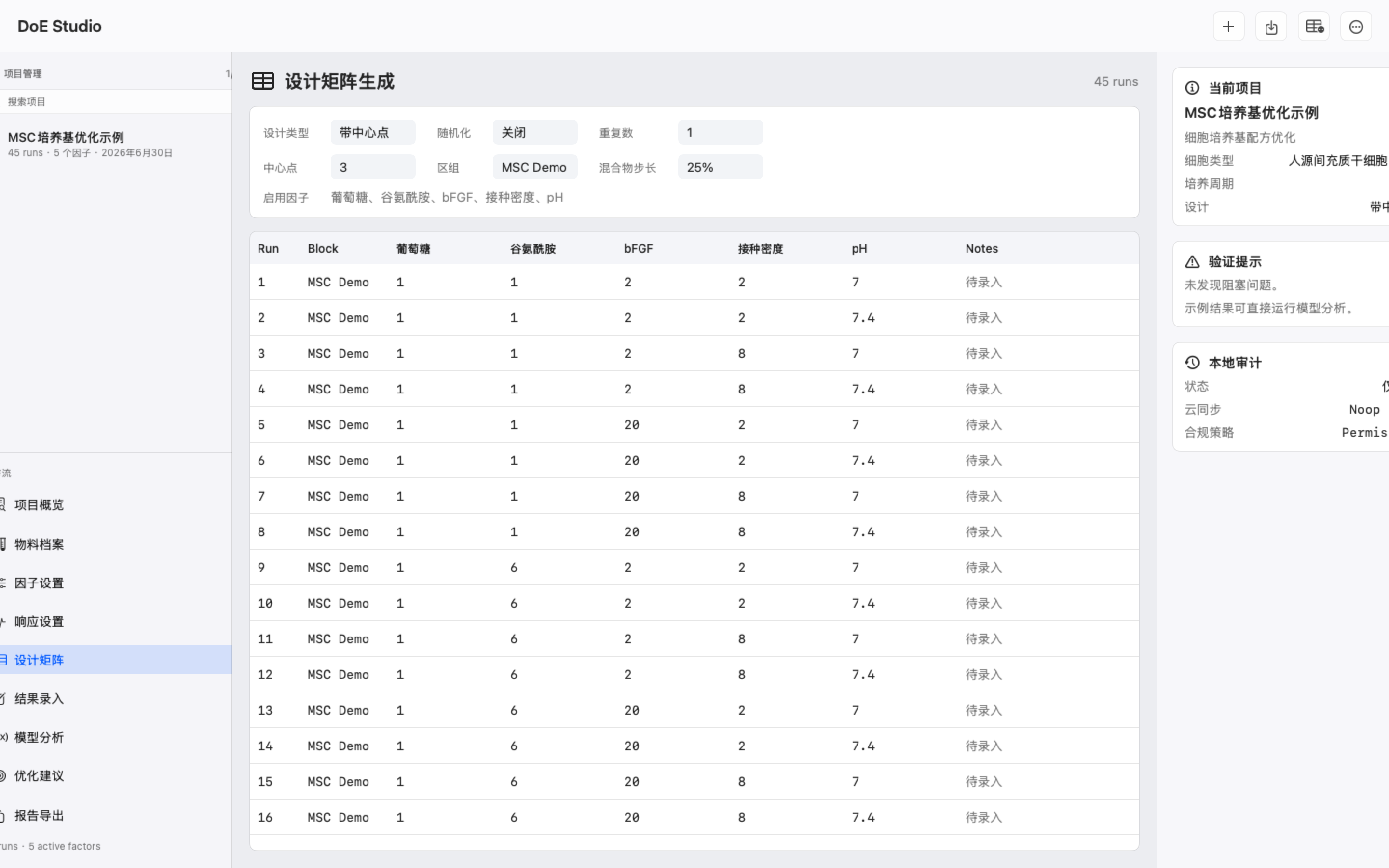Click the info icon beside 当前项目
Image resolution: width=1389 pixels, height=868 pixels.
tap(1192, 87)
